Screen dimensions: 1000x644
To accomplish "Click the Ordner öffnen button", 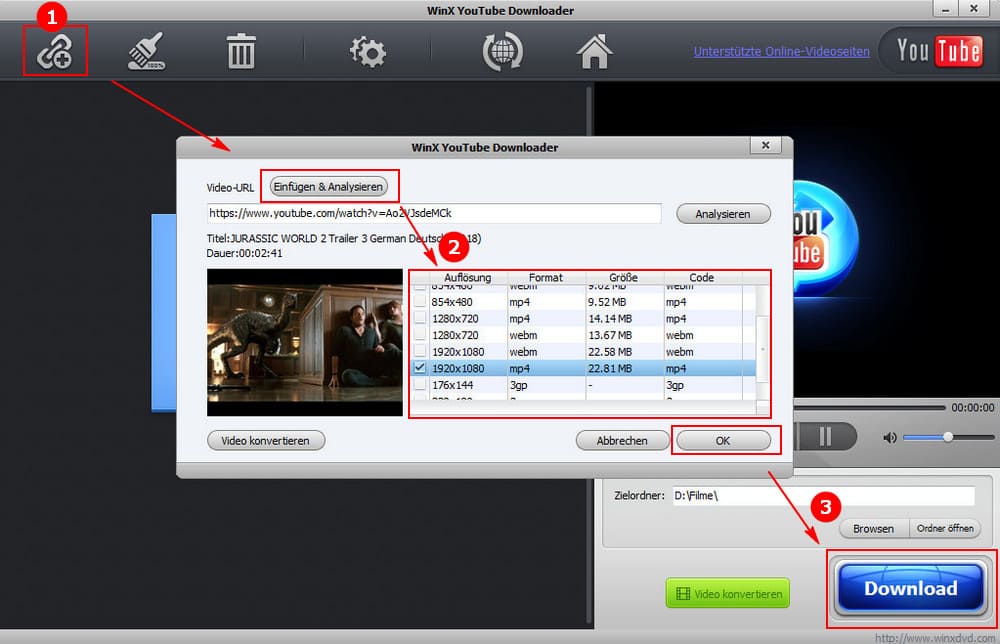I will coord(945,529).
